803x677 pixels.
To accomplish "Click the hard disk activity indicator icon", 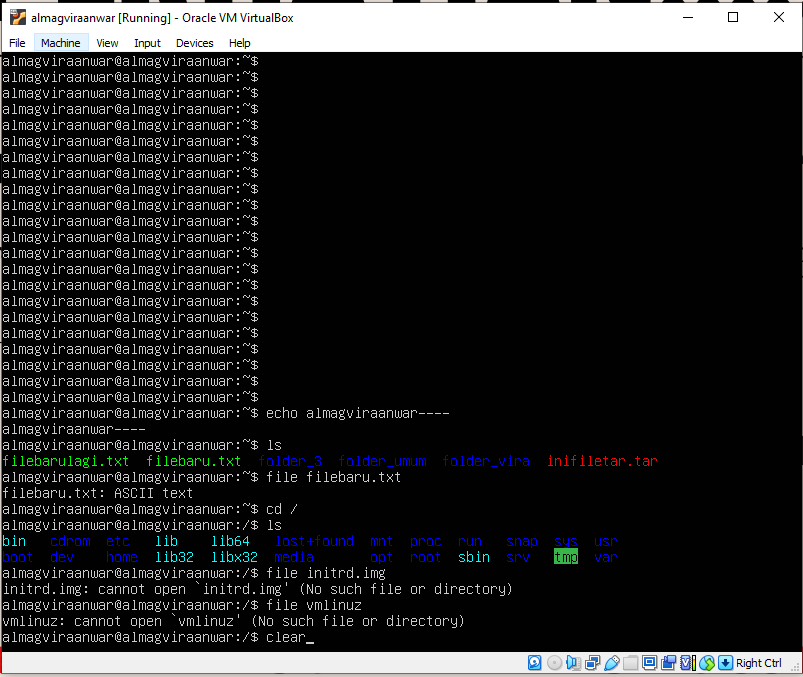I will (534, 663).
